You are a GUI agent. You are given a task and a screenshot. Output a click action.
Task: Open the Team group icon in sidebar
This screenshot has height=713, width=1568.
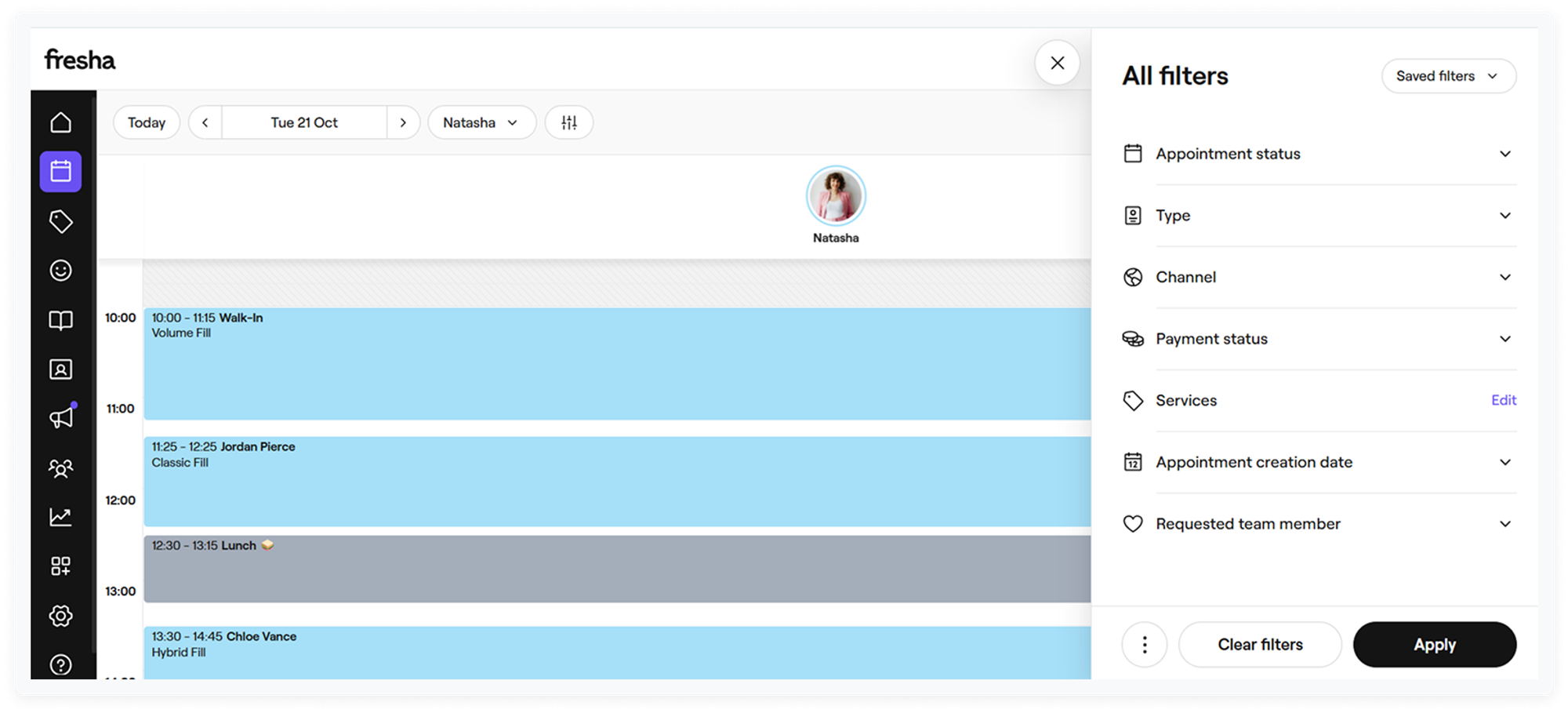click(x=60, y=468)
